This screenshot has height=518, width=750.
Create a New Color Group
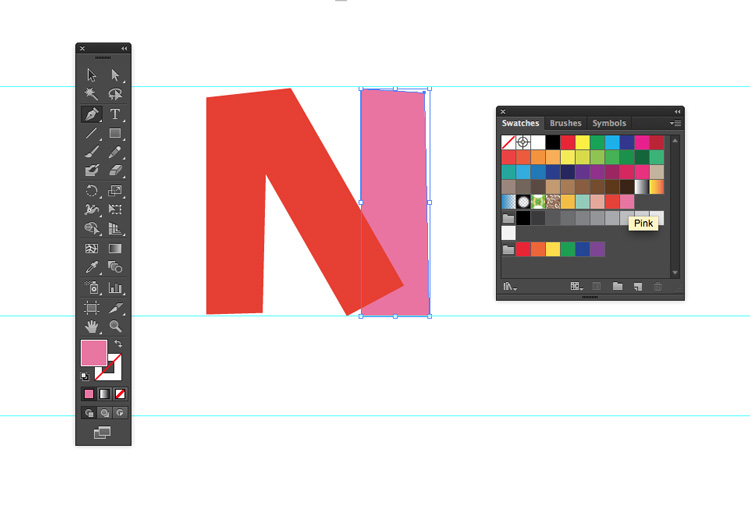[618, 286]
